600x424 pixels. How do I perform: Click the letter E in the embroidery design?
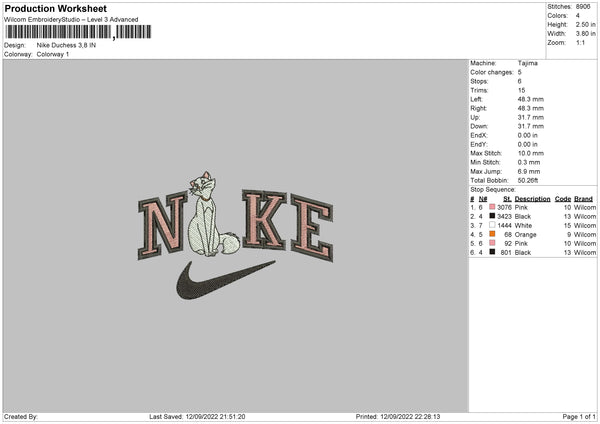click(x=312, y=227)
